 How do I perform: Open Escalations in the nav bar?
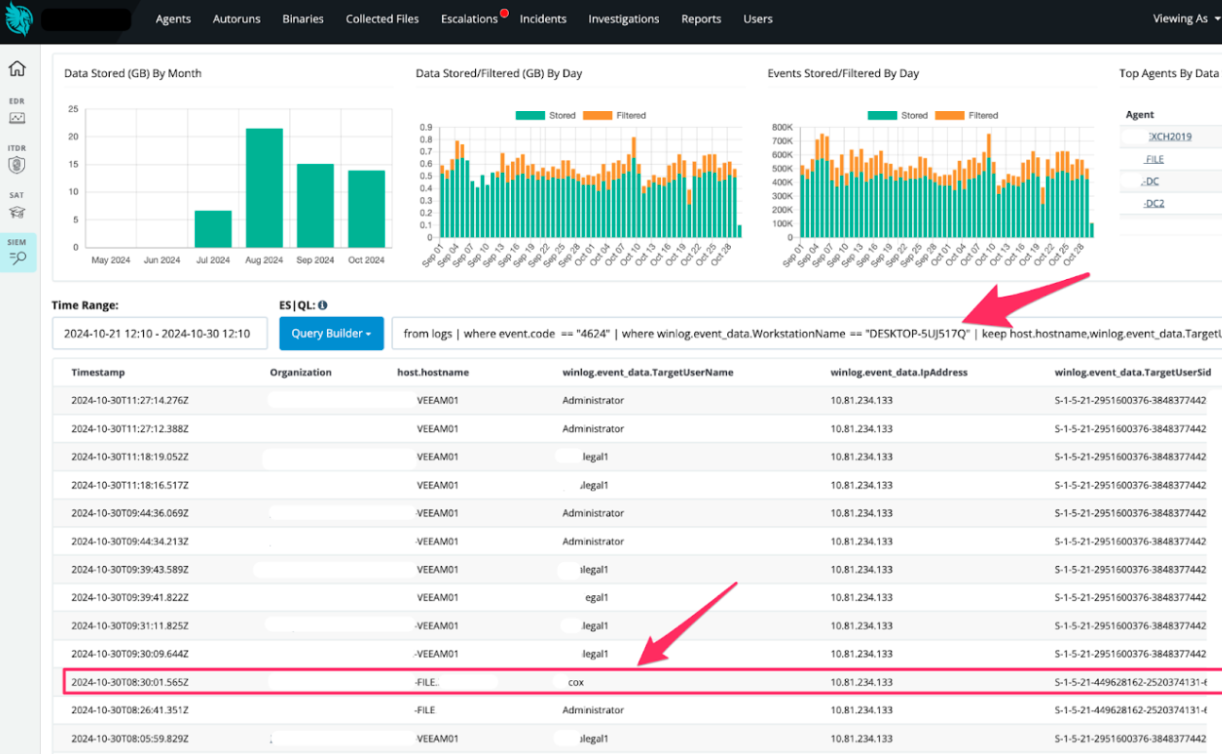(469, 19)
